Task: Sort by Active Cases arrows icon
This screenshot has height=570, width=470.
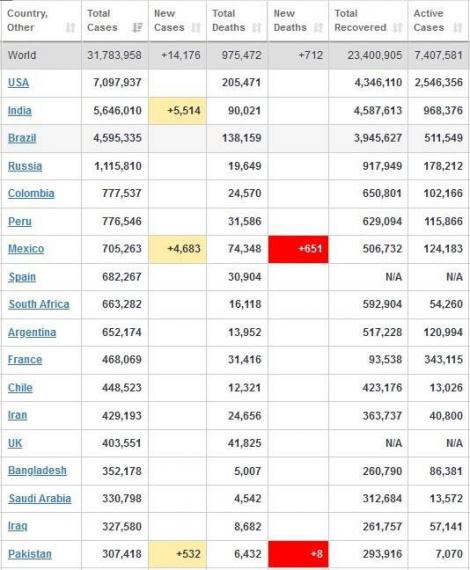Action: pos(458,28)
